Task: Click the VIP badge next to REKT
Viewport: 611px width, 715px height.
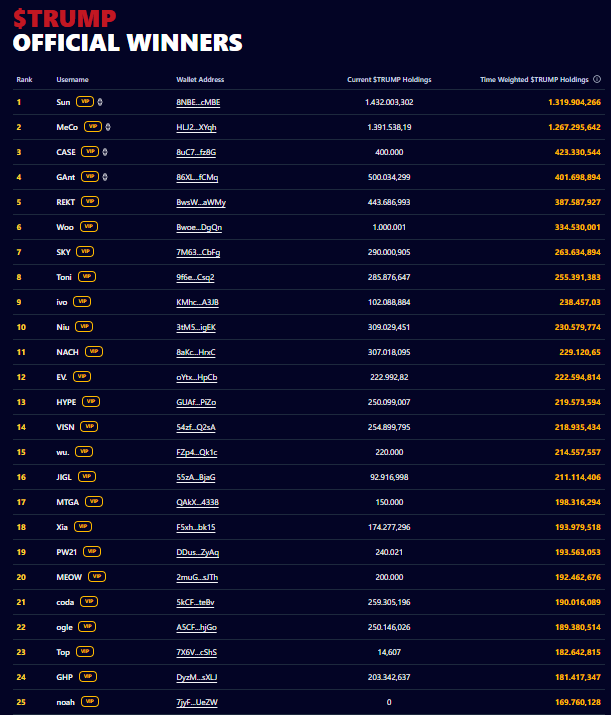Action: point(90,202)
